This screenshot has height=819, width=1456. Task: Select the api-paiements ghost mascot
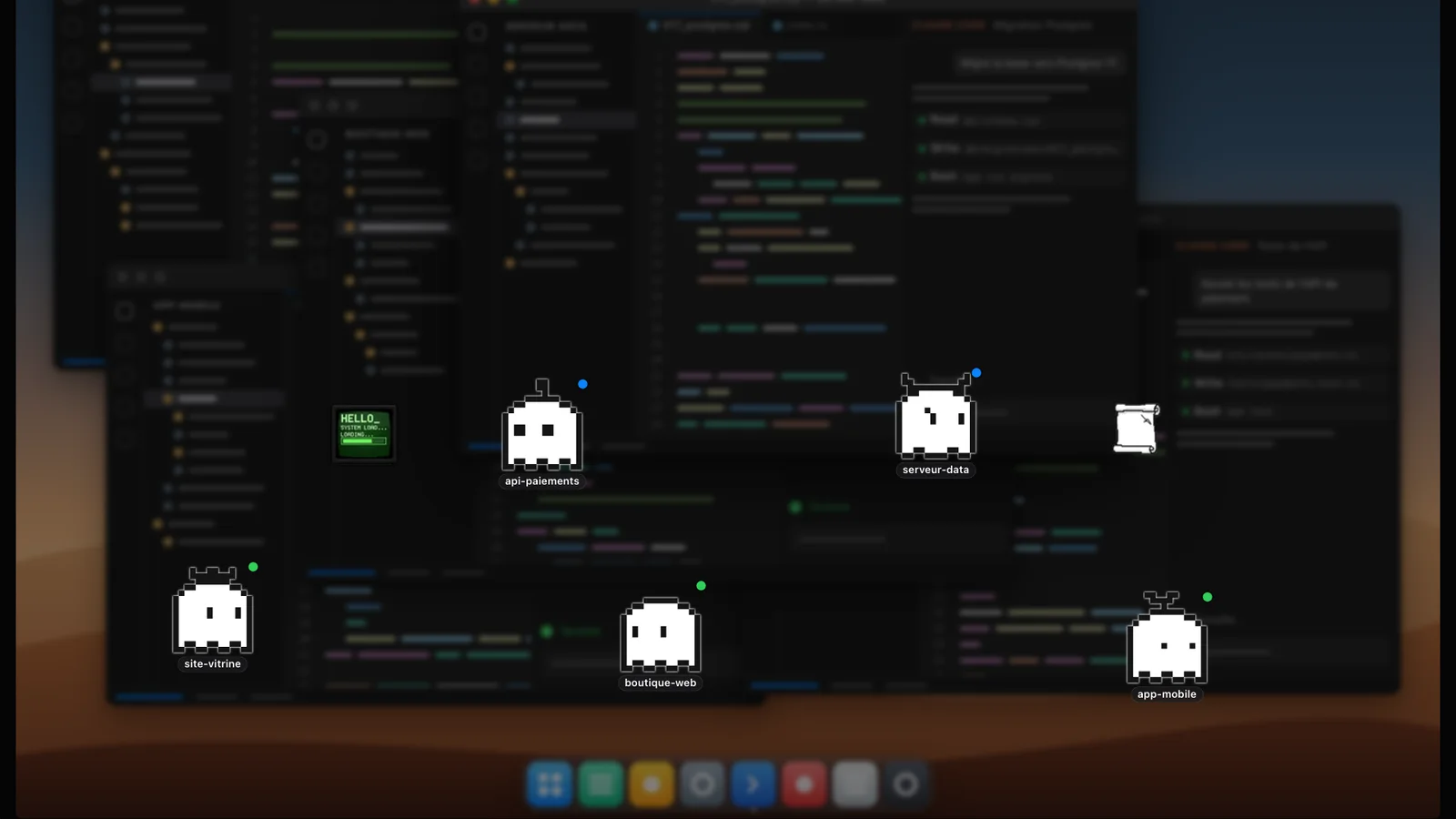(x=542, y=425)
